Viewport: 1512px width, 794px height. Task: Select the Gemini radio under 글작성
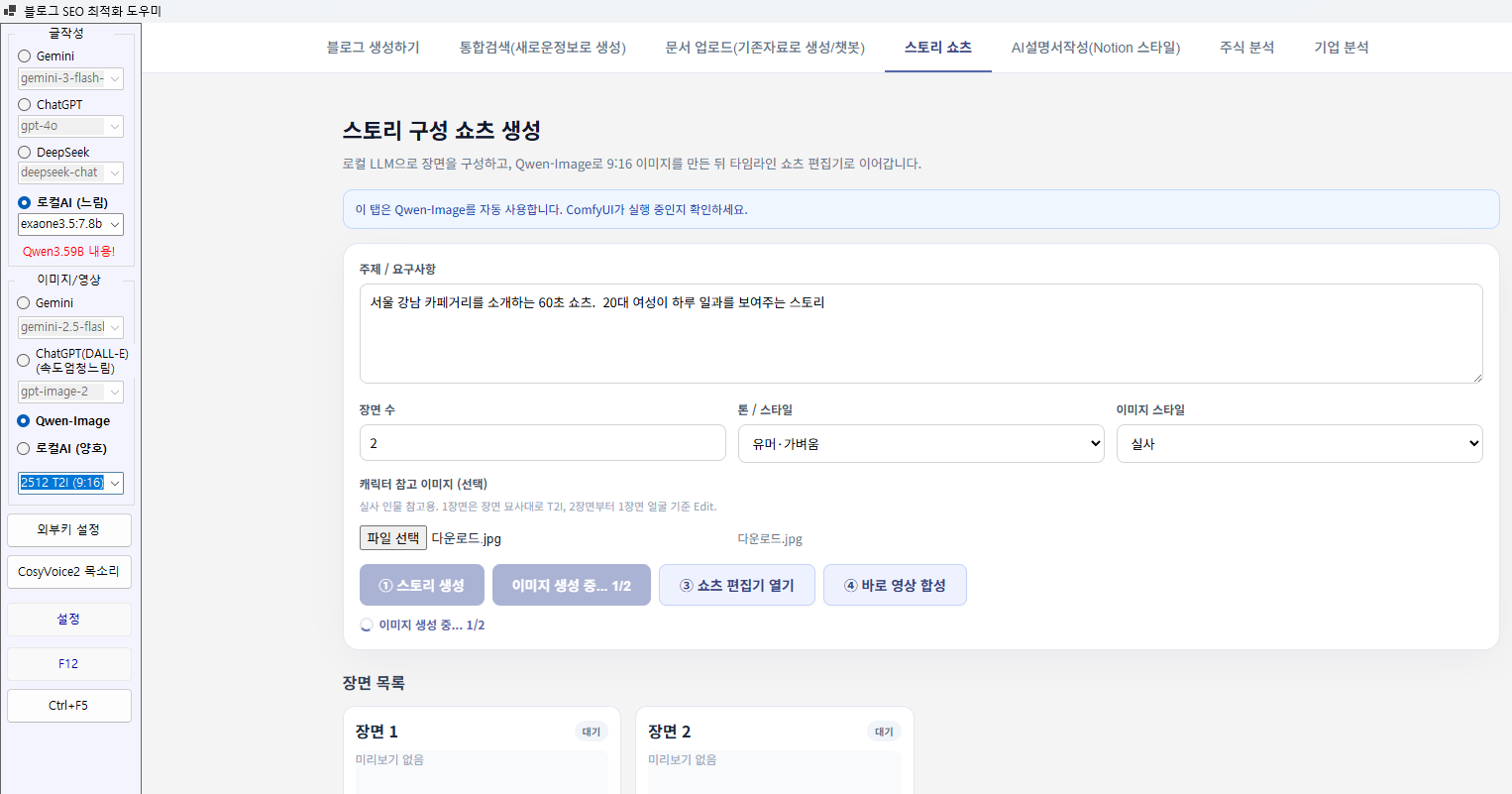click(25, 57)
